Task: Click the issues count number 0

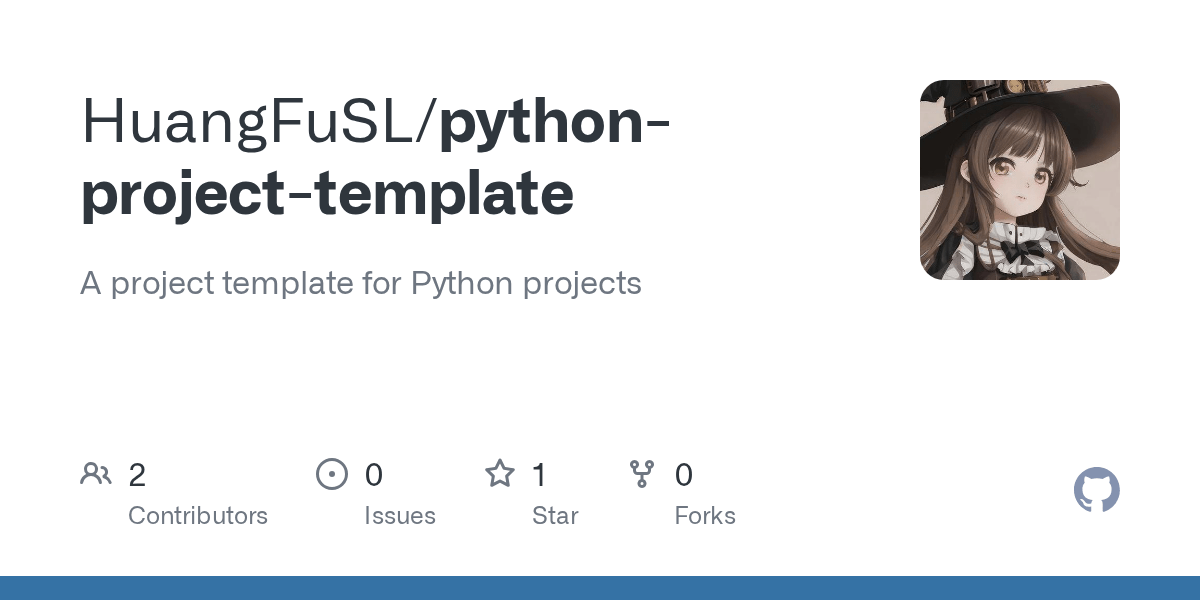Action: pyautogui.click(x=373, y=475)
